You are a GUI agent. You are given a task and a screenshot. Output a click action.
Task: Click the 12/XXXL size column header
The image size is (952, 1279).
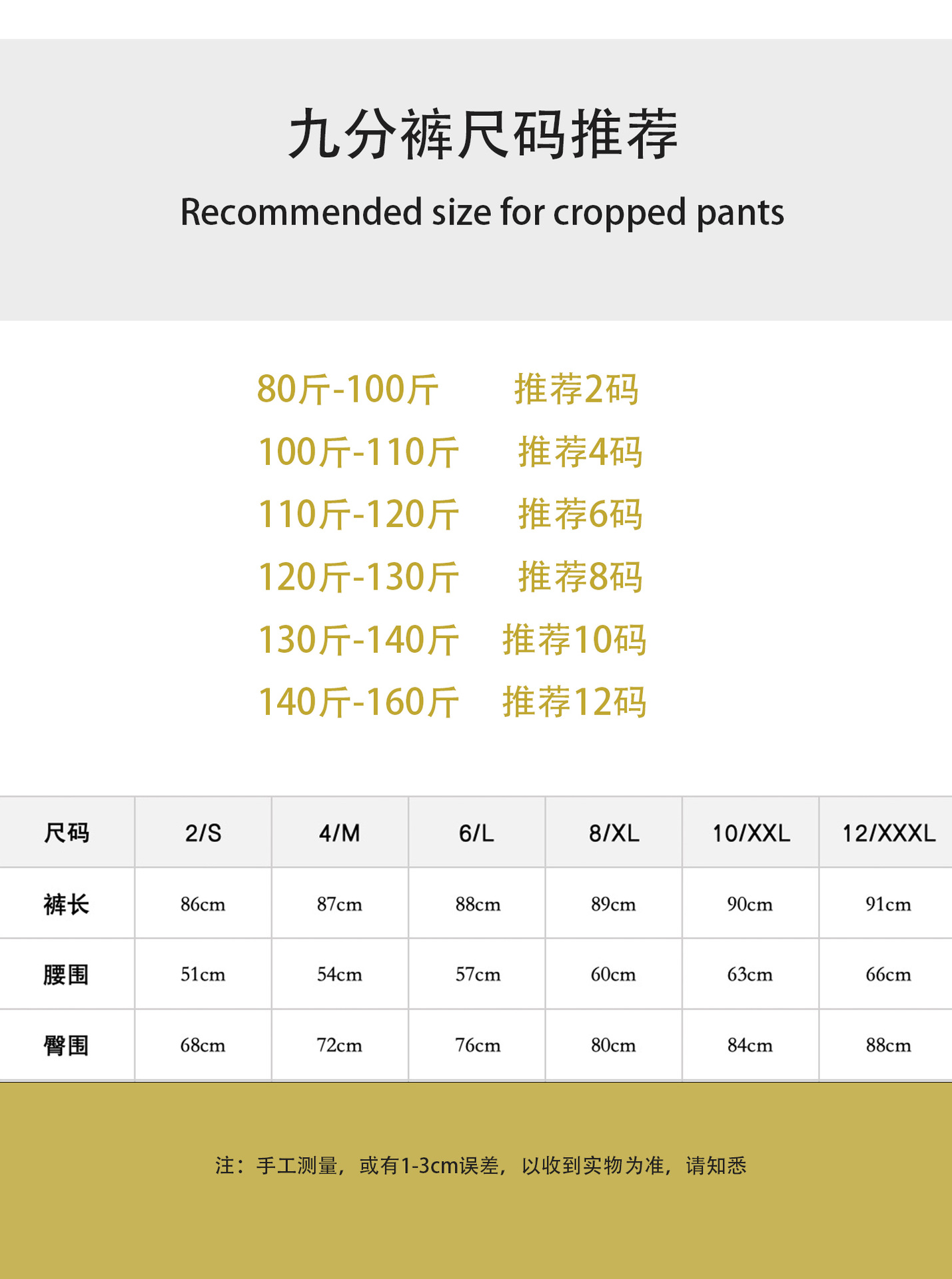point(888,833)
